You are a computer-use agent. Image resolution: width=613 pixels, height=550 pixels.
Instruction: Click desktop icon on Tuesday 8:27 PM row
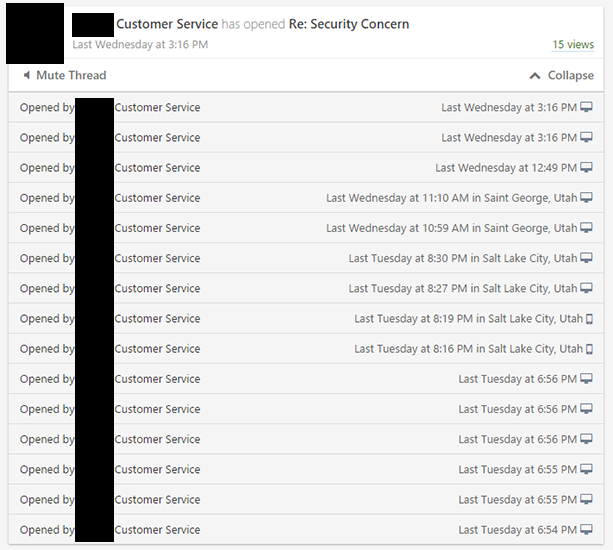coord(586,288)
